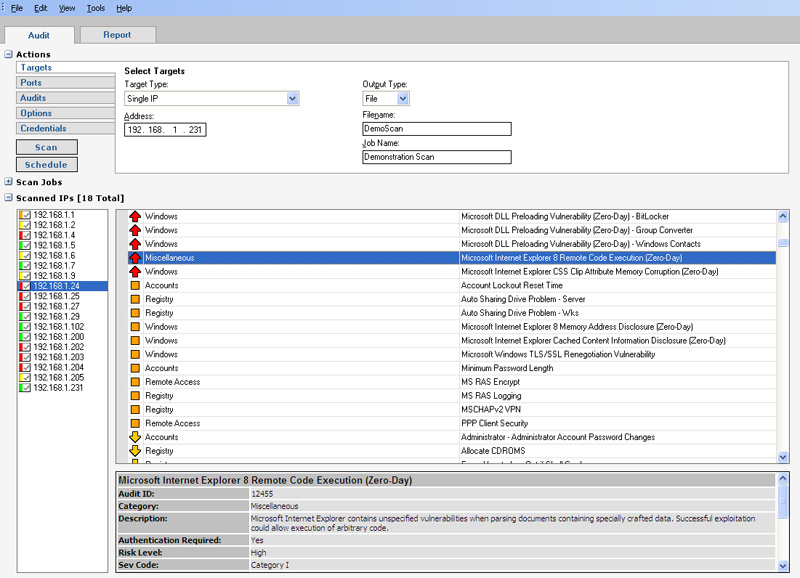
Task: Click the Job Name field
Action: click(x=437, y=157)
